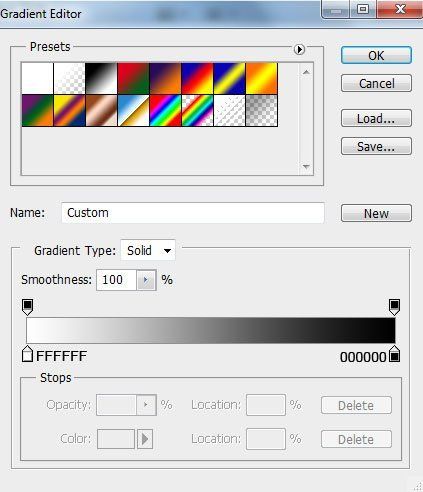Choose the foreground-to-transparent gradient preset
Image resolution: width=423 pixels, height=492 pixels.
pyautogui.click(x=69, y=78)
